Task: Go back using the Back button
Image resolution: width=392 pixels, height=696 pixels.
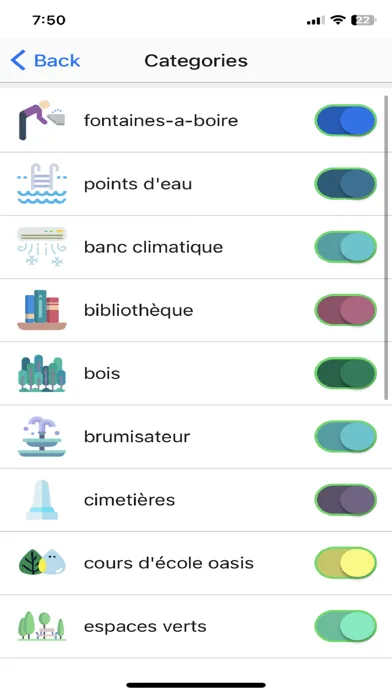Action: tap(45, 60)
